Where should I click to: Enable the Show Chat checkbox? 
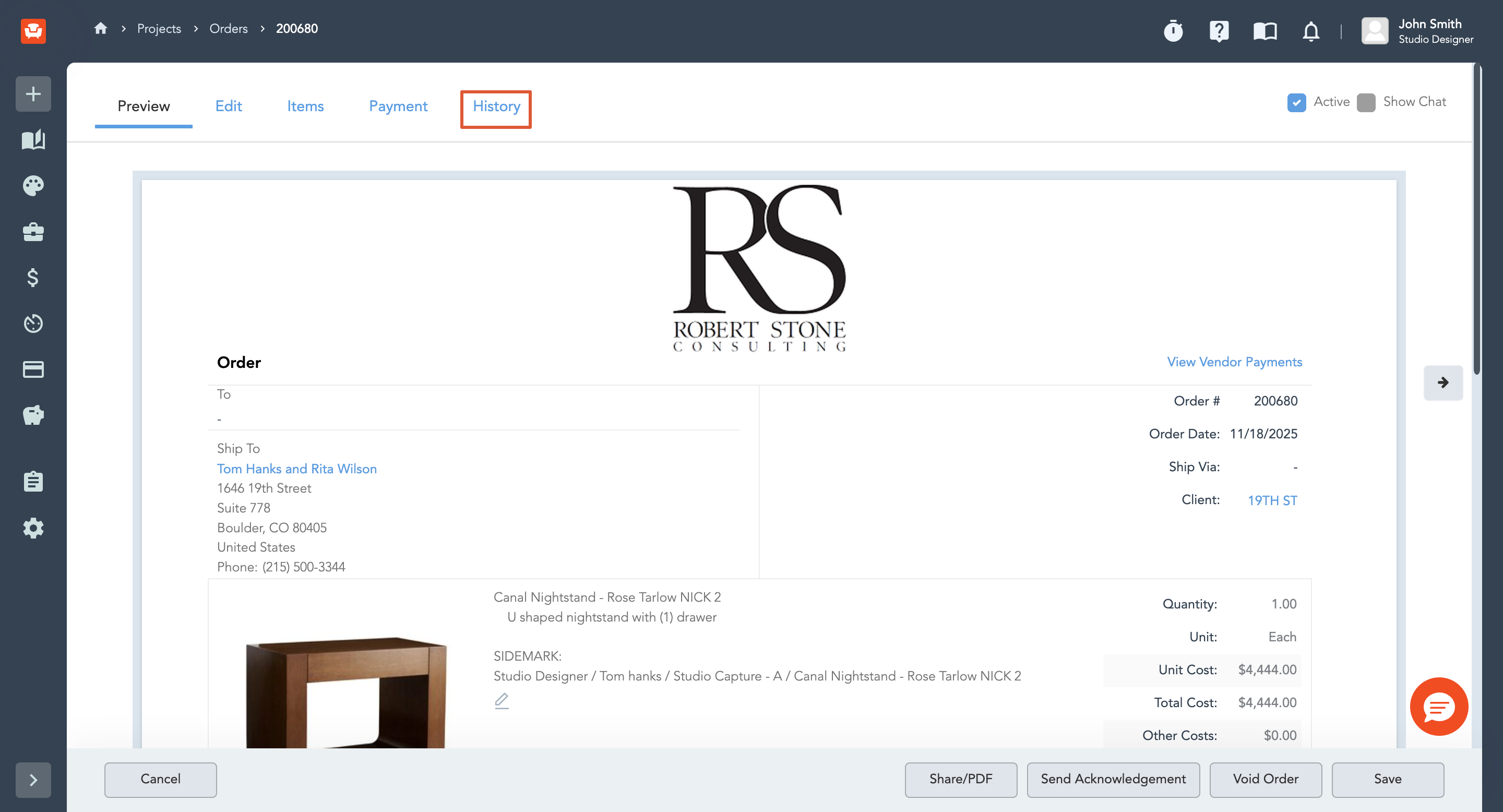(x=1366, y=103)
